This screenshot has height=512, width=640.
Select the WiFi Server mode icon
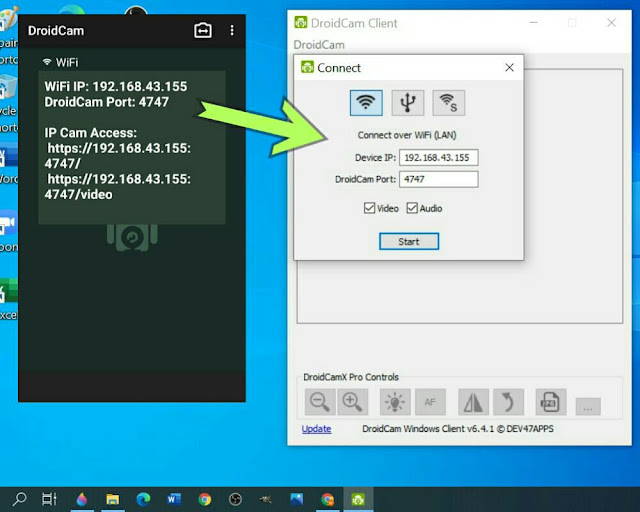click(449, 103)
